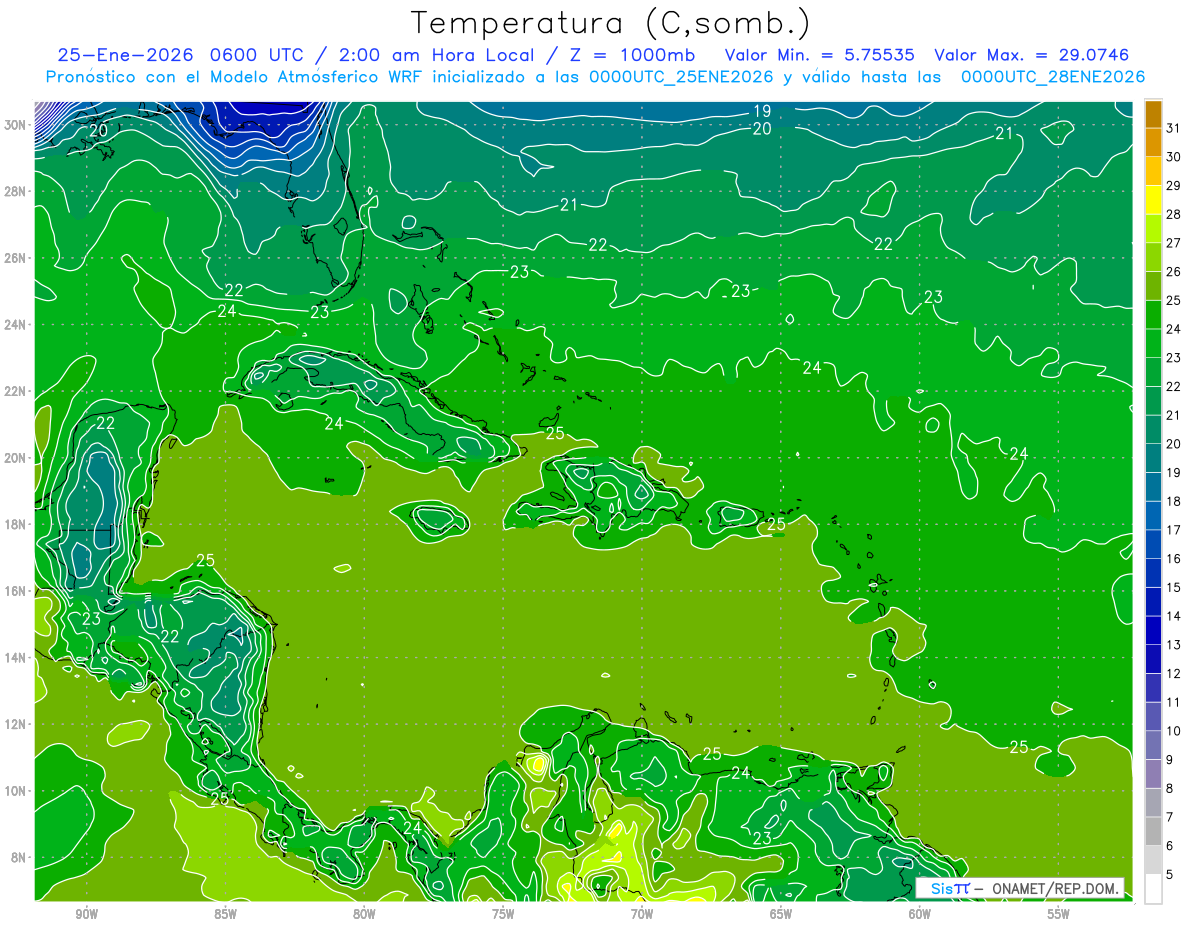Click color scale label 26
Screen dimensions: 1200x927
1173,271
